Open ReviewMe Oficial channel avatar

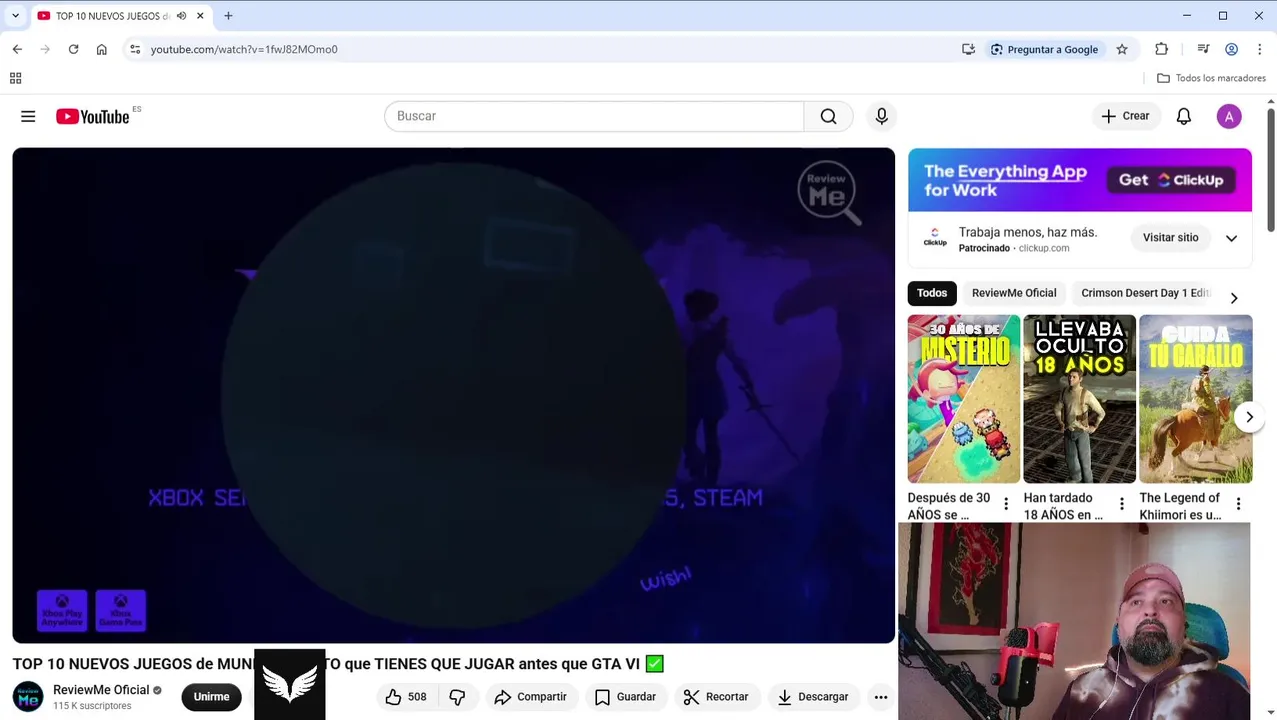(x=28, y=697)
